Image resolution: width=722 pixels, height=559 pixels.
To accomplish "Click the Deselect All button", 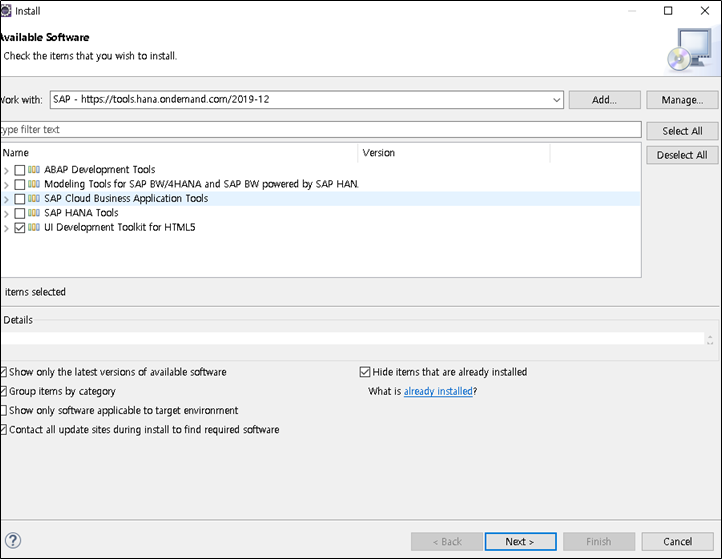I will pos(682,155).
